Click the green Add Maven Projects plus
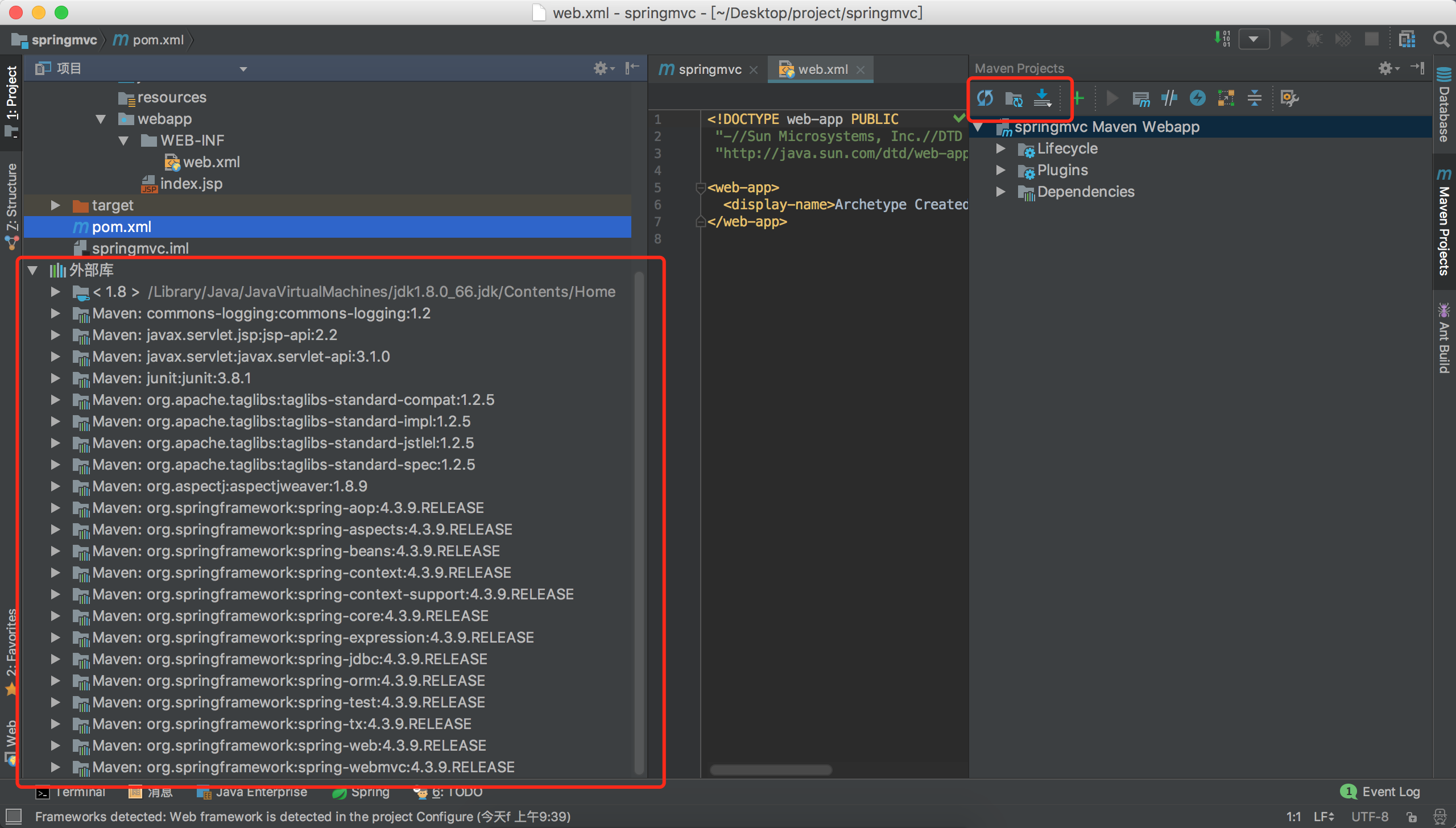Viewport: 1456px width, 828px height. (x=1078, y=98)
